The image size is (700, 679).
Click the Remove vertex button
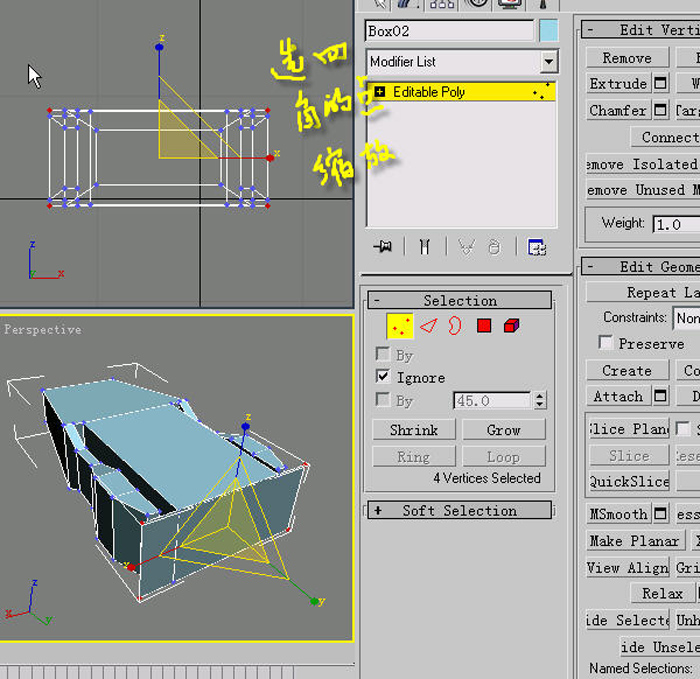click(x=627, y=58)
